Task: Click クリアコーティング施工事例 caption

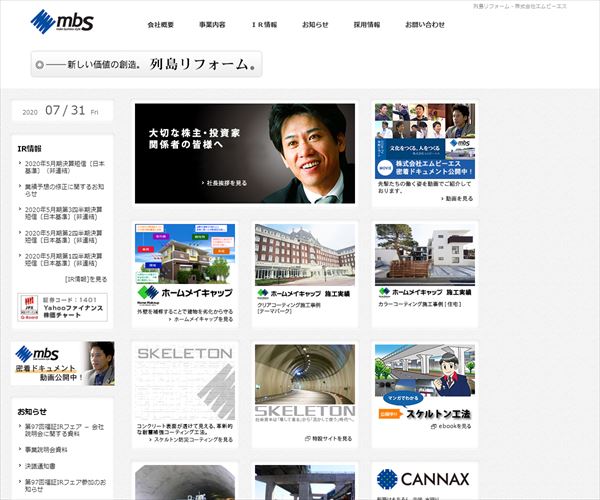Action: [289, 308]
